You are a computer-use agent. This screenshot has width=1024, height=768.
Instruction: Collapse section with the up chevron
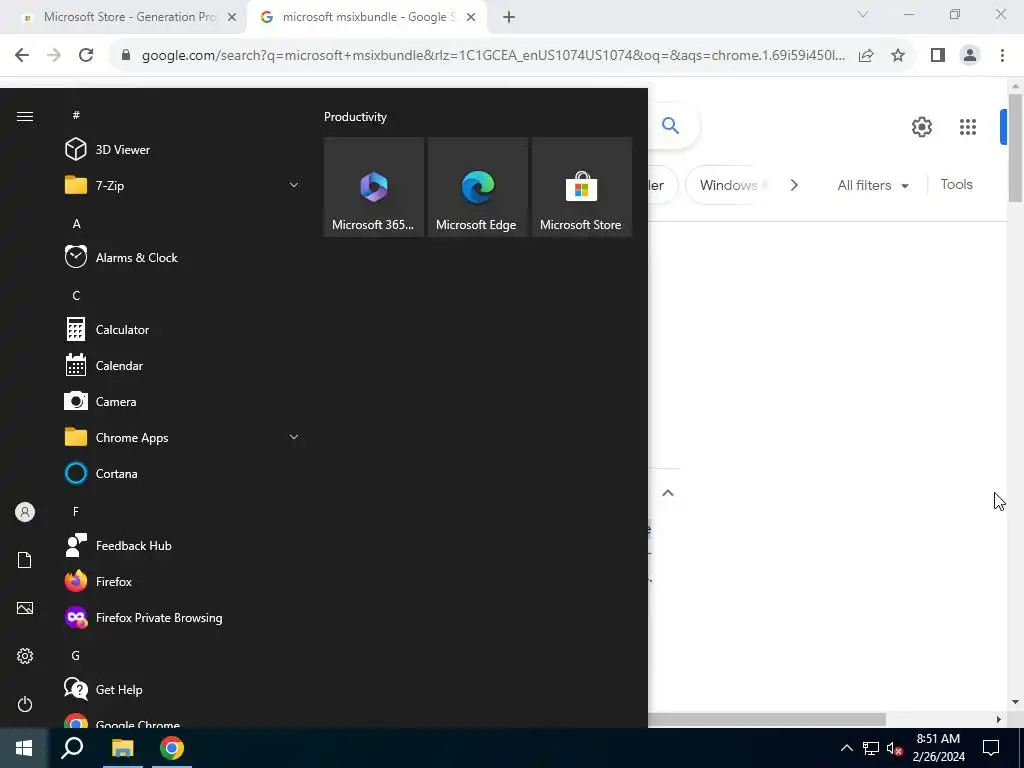(x=667, y=493)
